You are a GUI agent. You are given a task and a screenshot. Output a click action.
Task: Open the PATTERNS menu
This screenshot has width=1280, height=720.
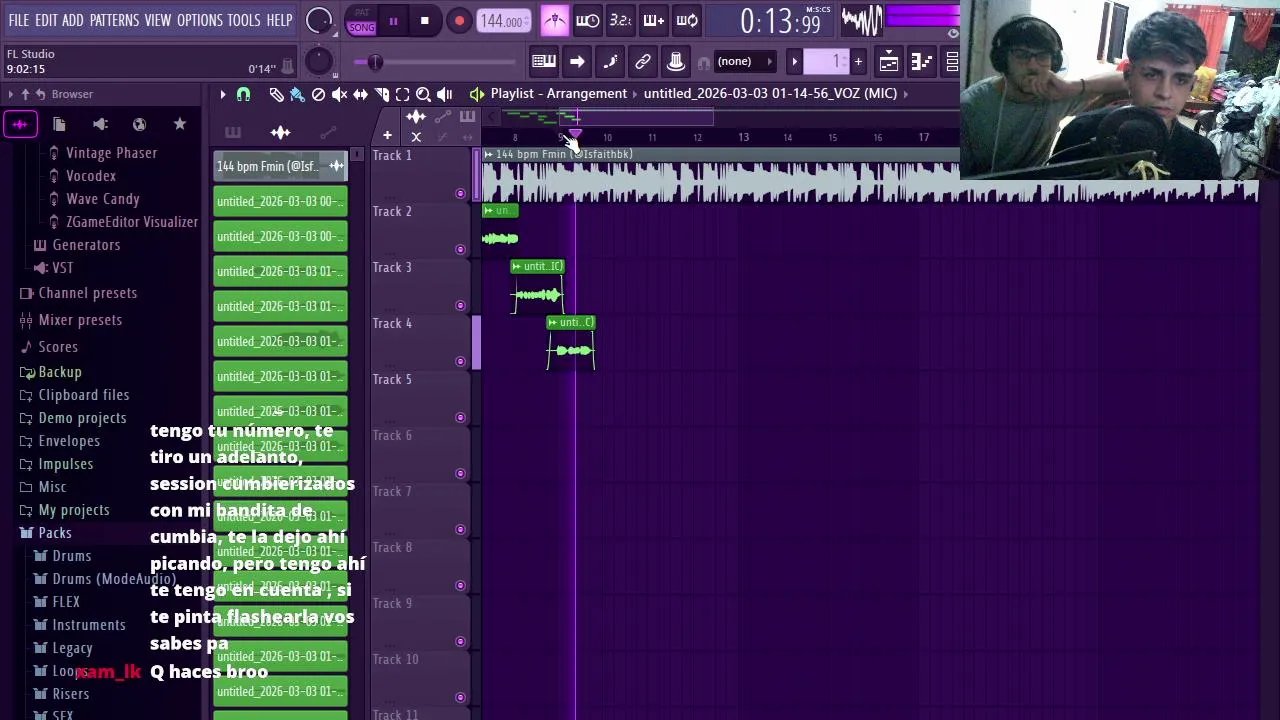(114, 20)
